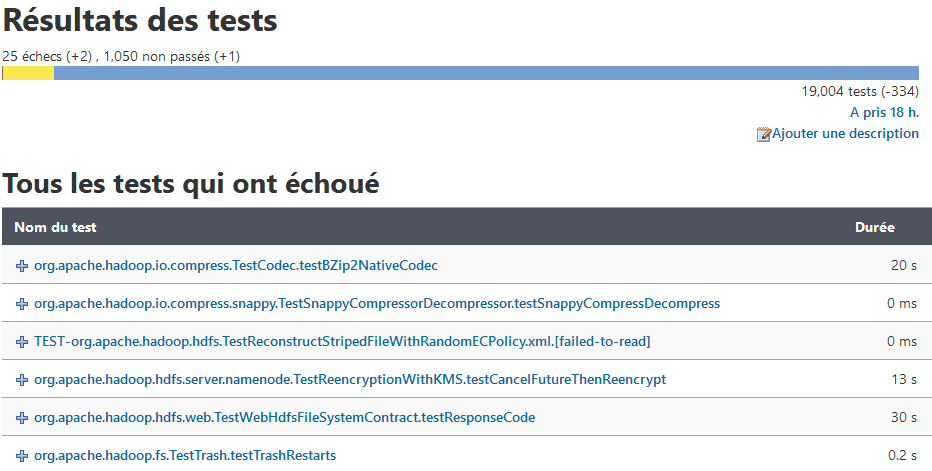Expand the testCancelFutureThenReencrypt failure details
The image size is (932, 471).
tap(22, 380)
